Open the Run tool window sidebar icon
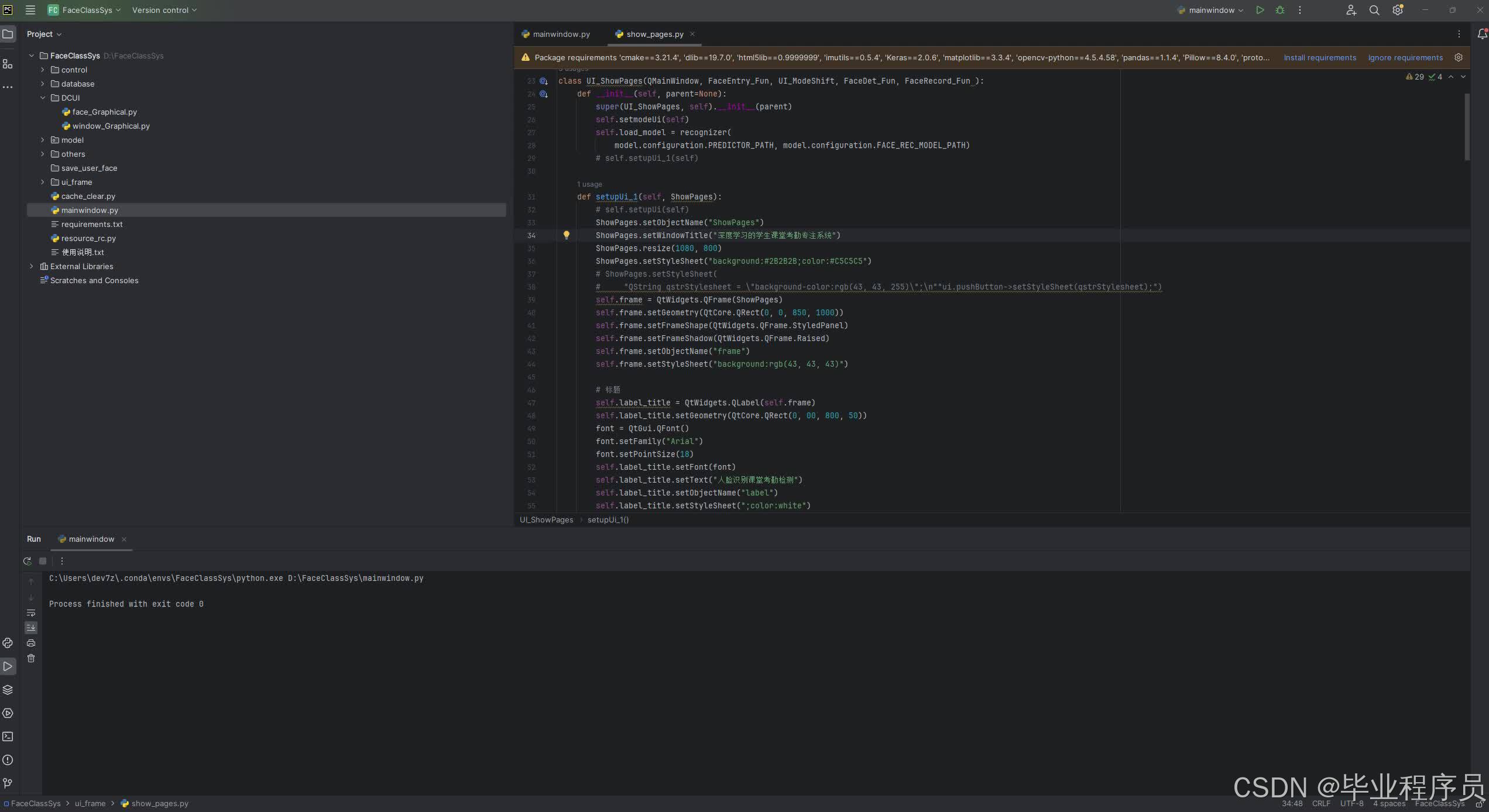 [x=8, y=666]
